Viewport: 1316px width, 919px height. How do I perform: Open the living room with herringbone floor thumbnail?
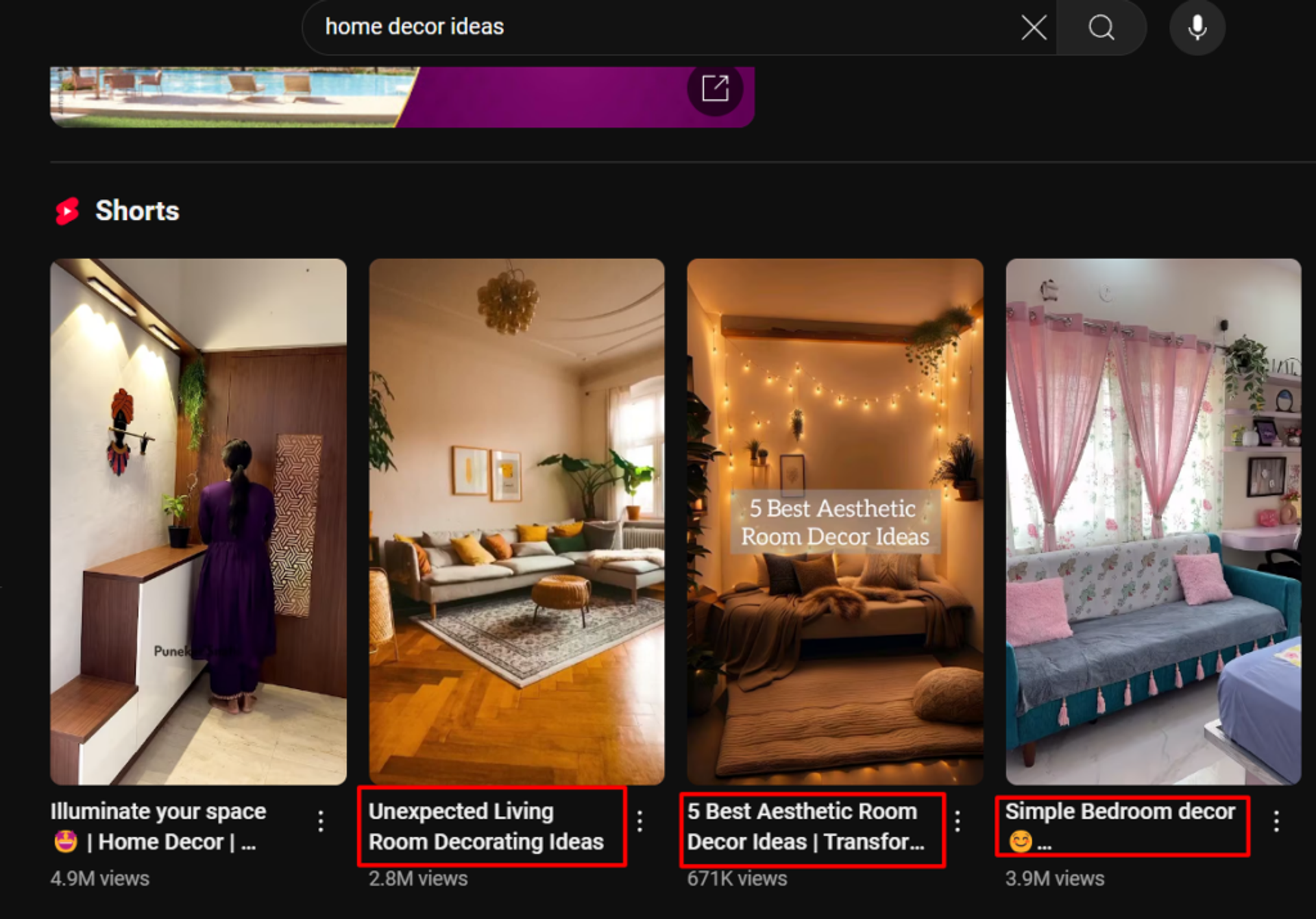[x=517, y=522]
